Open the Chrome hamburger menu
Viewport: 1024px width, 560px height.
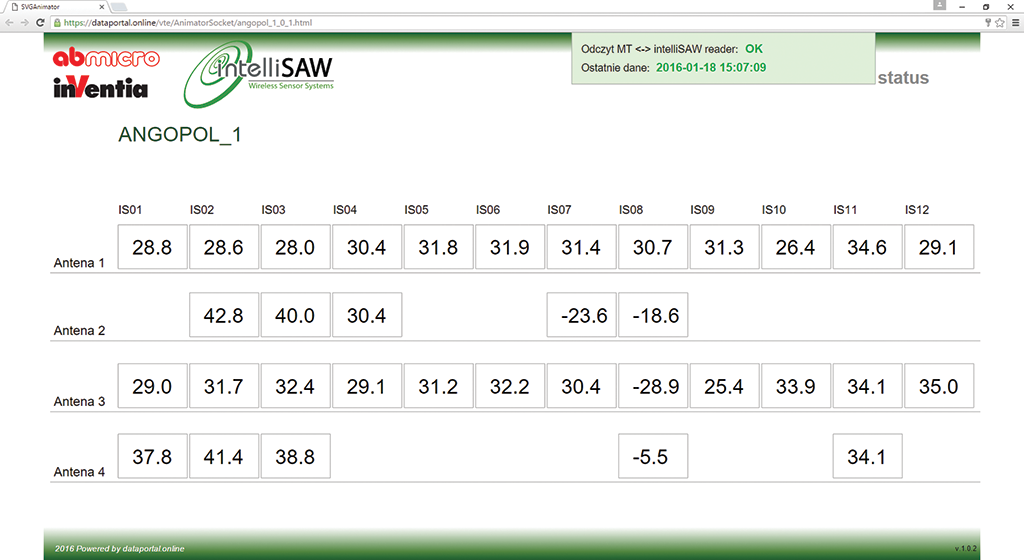tap(1014, 21)
